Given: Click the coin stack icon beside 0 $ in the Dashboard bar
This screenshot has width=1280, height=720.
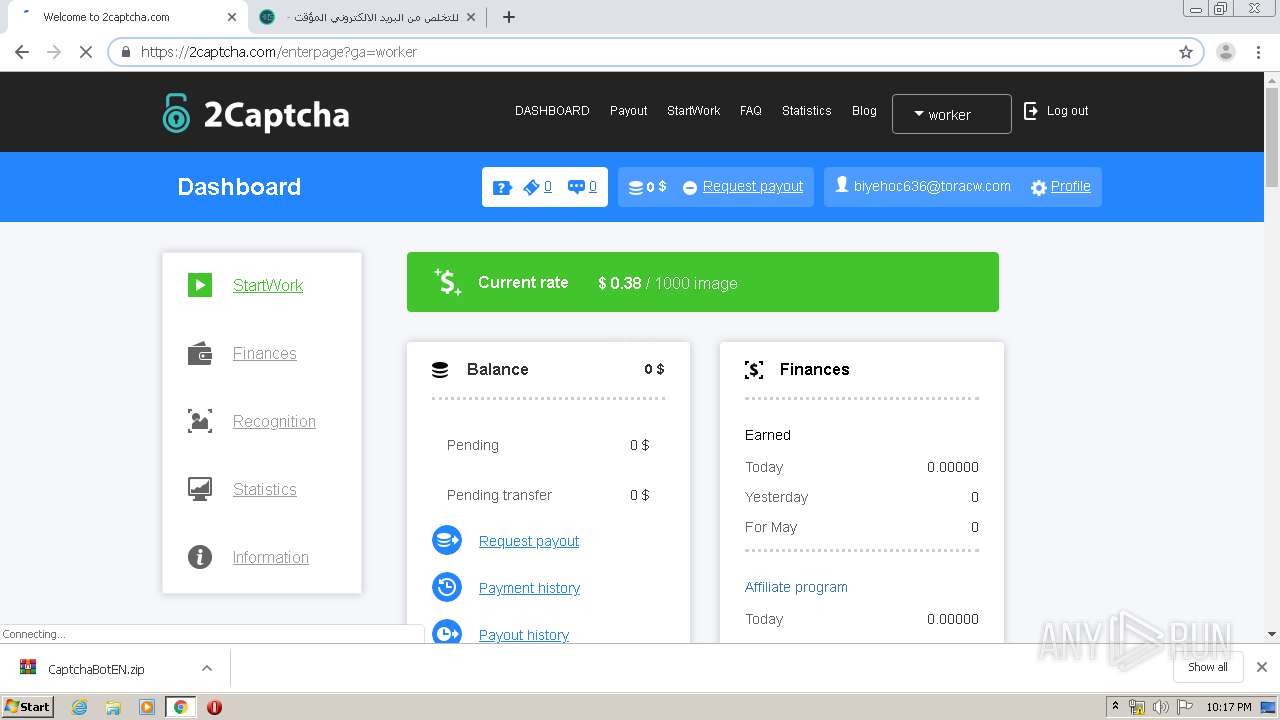Looking at the screenshot, I should click(x=635, y=187).
